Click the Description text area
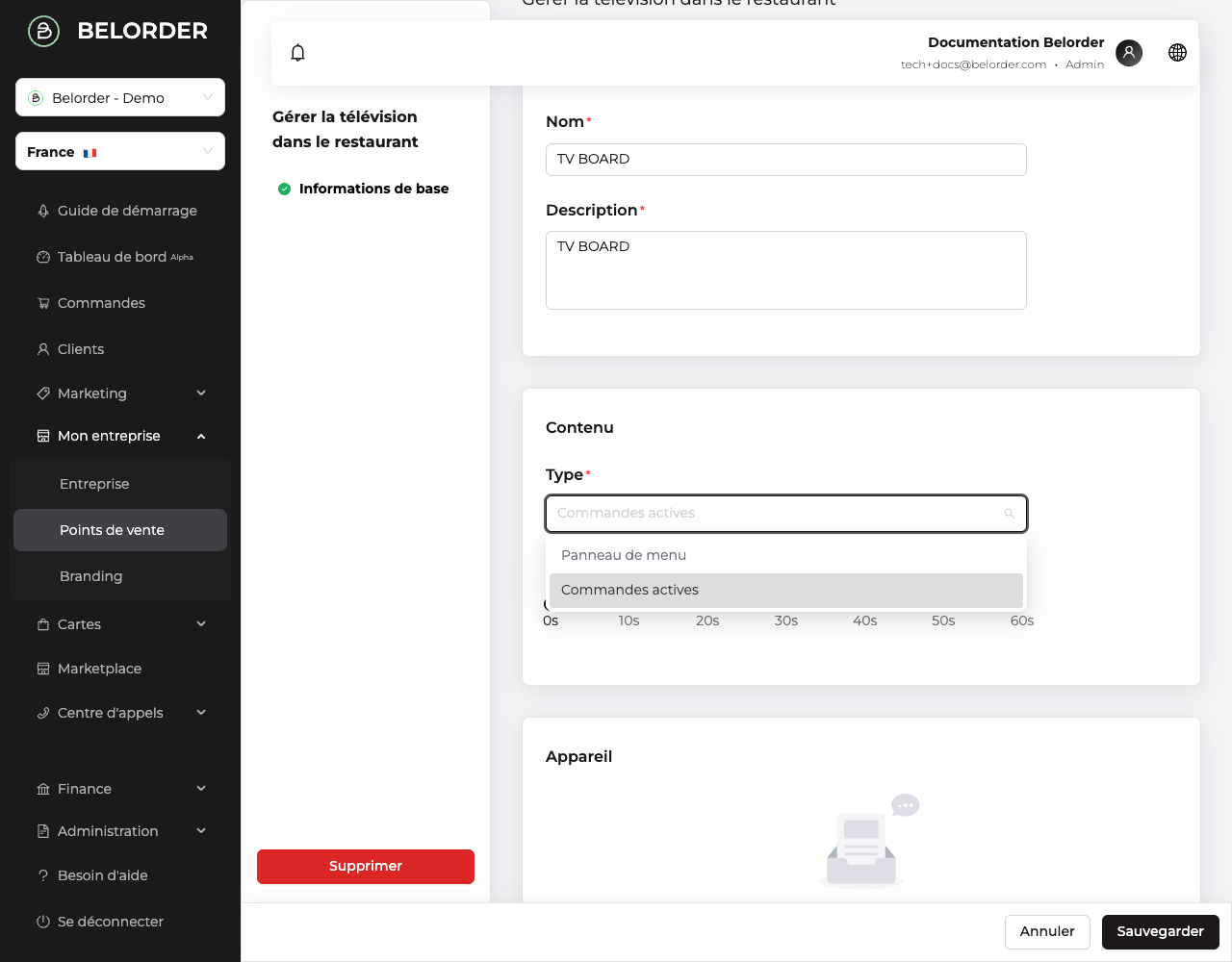 (x=786, y=270)
